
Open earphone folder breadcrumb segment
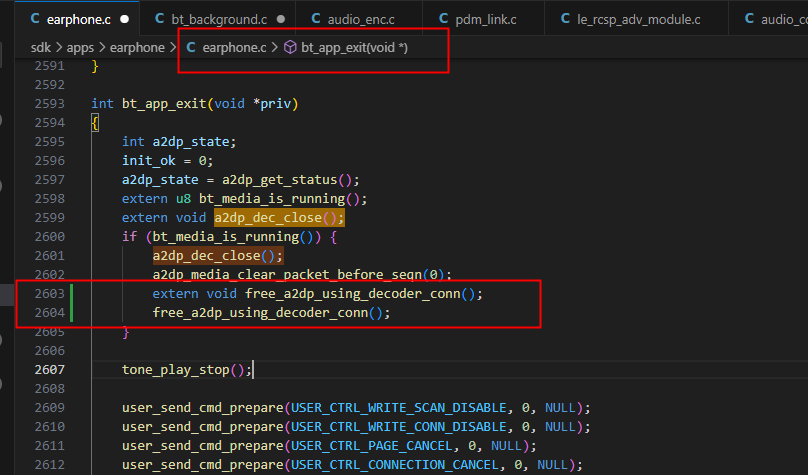(137, 47)
